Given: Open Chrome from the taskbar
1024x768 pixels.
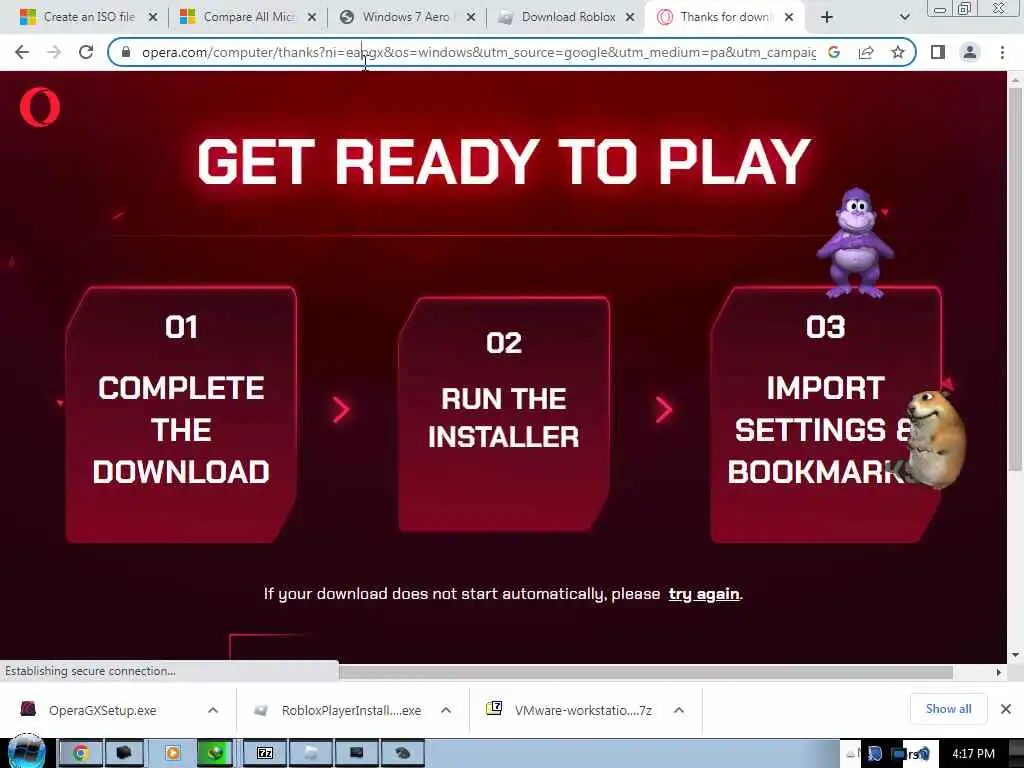Looking at the screenshot, I should point(80,753).
